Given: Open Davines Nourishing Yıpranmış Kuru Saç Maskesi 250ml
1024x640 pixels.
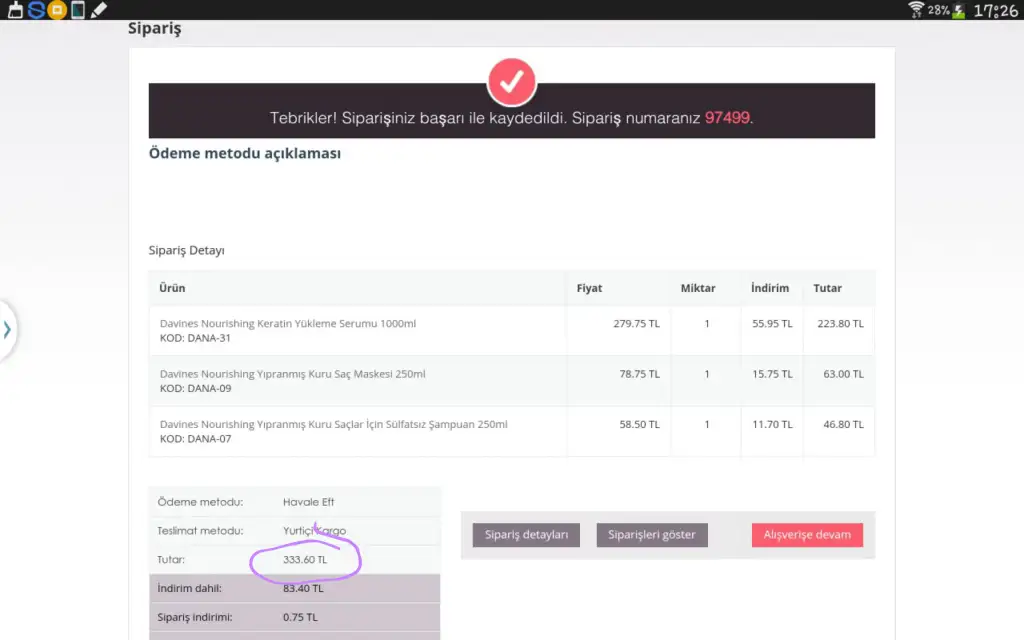Looking at the screenshot, I should [293, 374].
